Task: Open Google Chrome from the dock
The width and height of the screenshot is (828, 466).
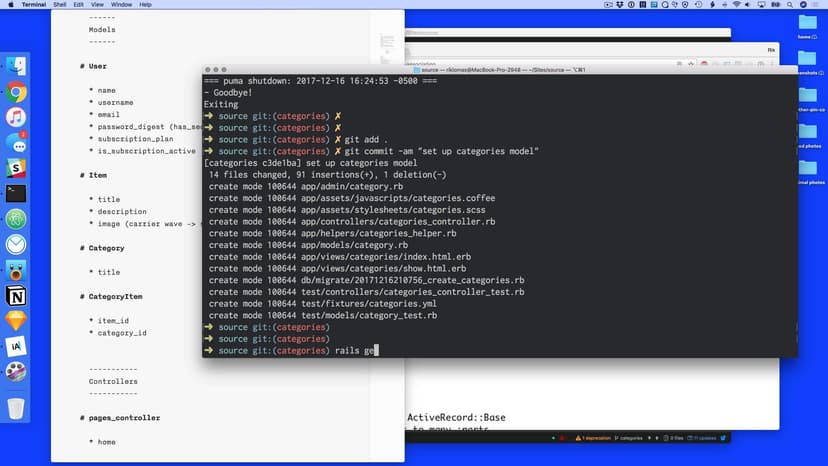Action: 16,92
